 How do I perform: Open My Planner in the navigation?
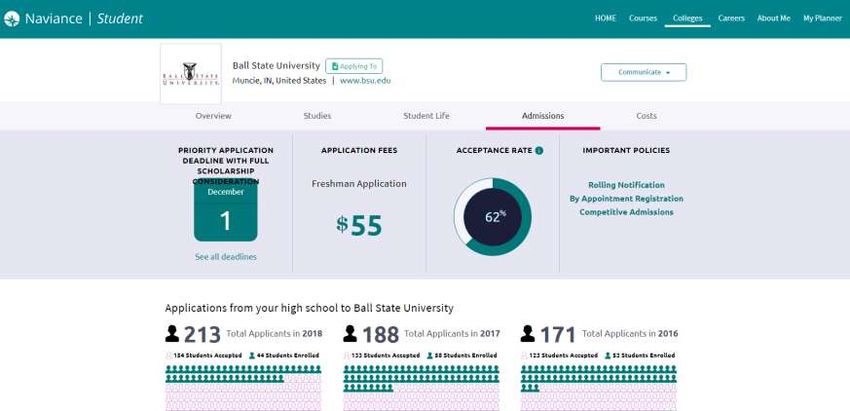coord(822,18)
